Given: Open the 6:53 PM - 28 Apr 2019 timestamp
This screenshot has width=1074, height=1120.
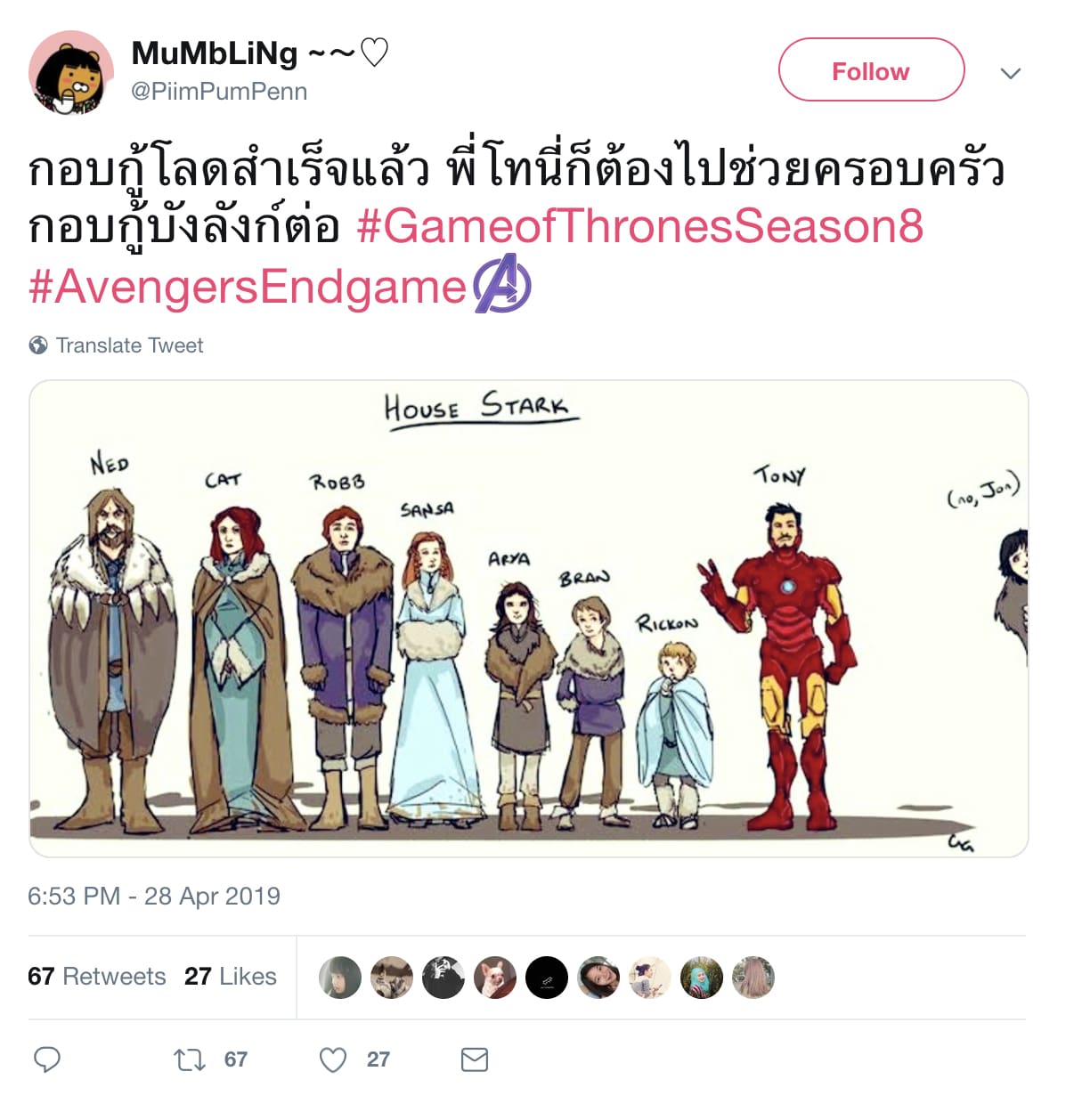Looking at the screenshot, I should [x=154, y=896].
